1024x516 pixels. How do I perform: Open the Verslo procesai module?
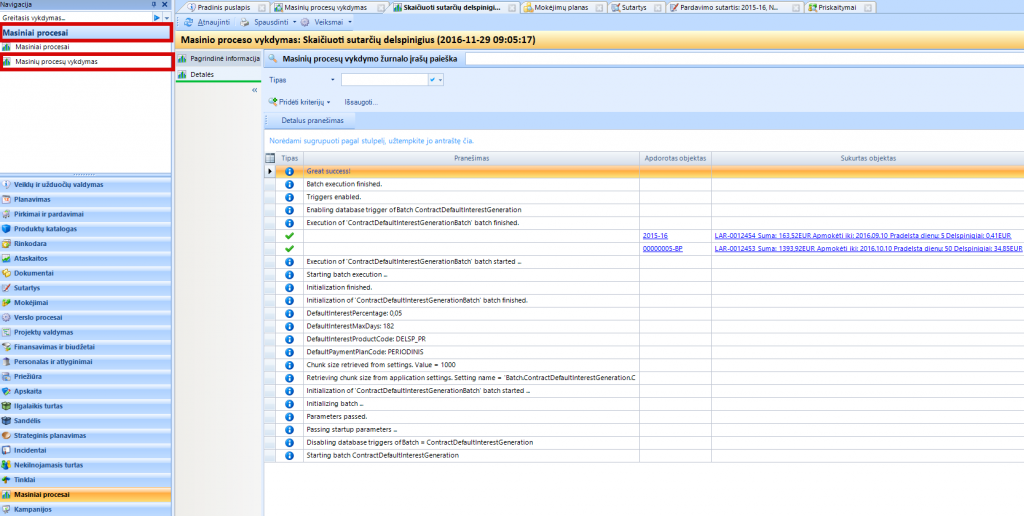pyautogui.click(x=86, y=317)
